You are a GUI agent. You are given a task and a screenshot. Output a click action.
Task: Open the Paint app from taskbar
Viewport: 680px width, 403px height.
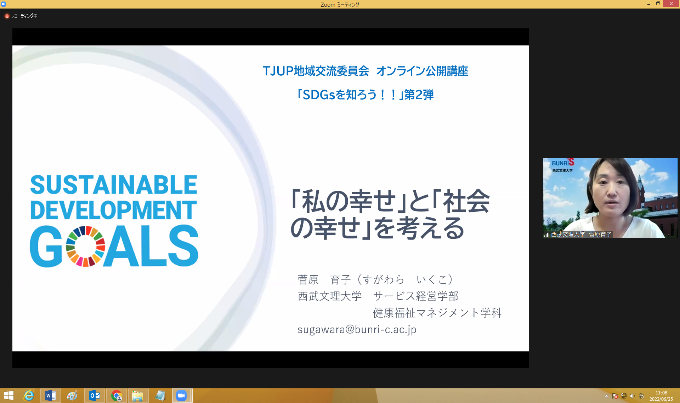coord(72,396)
